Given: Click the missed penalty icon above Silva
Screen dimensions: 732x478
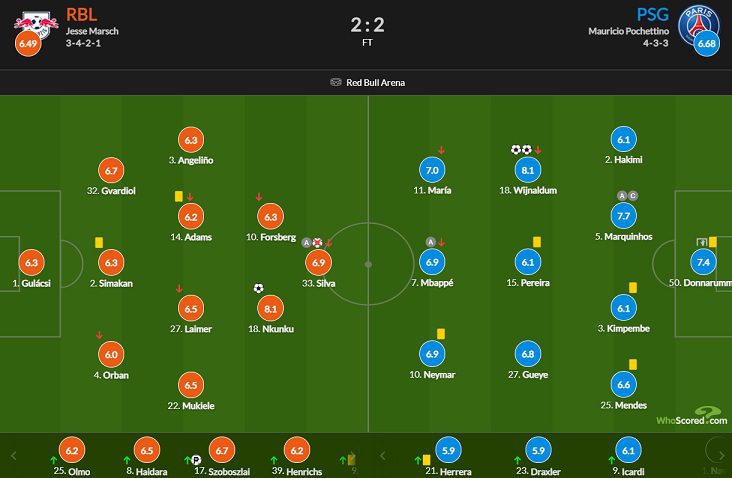Looking at the screenshot, I should [x=317, y=243].
